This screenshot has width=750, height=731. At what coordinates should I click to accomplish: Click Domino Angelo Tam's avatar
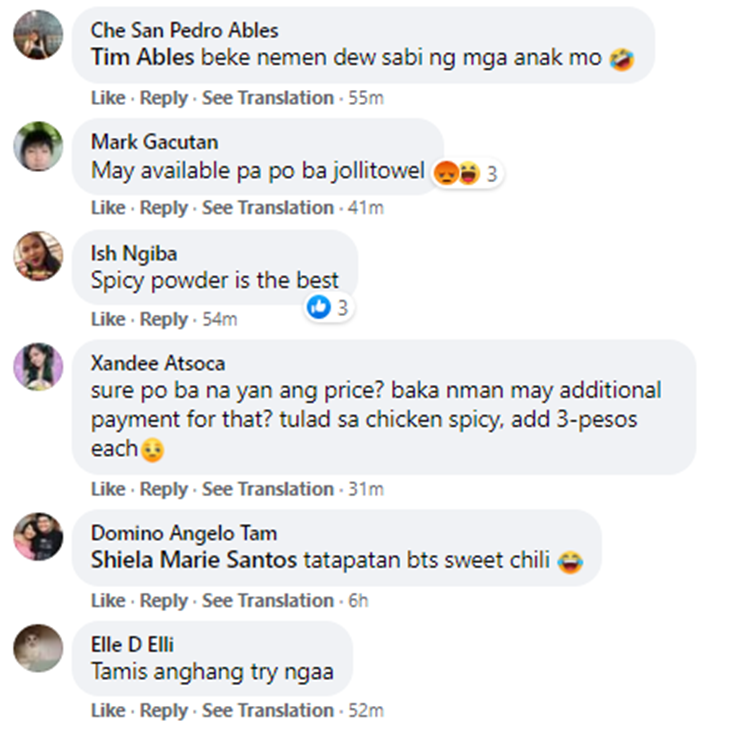click(x=38, y=537)
